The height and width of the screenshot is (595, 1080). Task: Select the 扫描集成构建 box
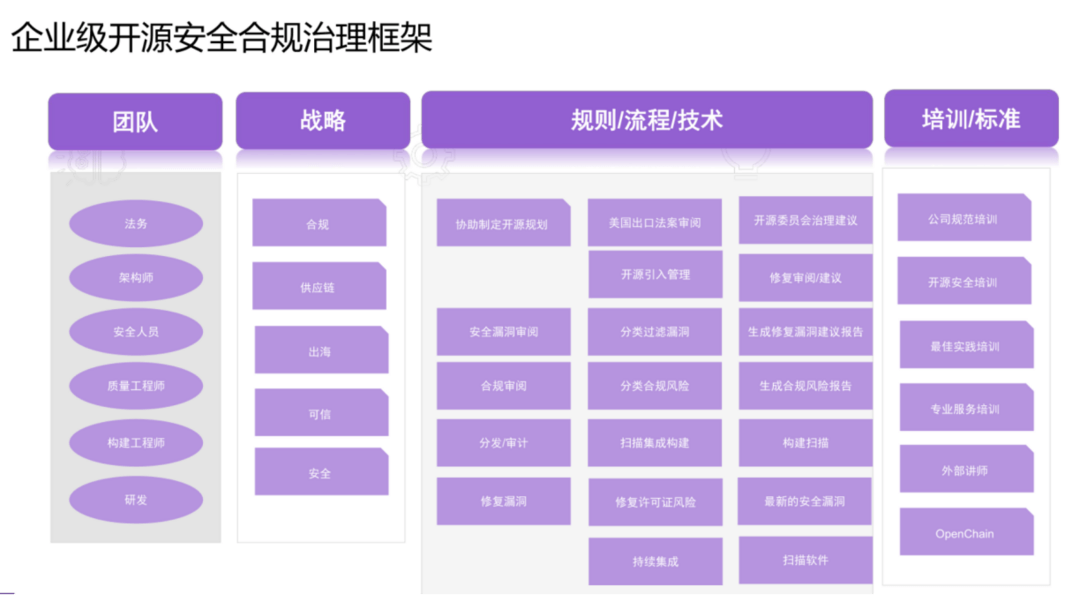coord(654,443)
